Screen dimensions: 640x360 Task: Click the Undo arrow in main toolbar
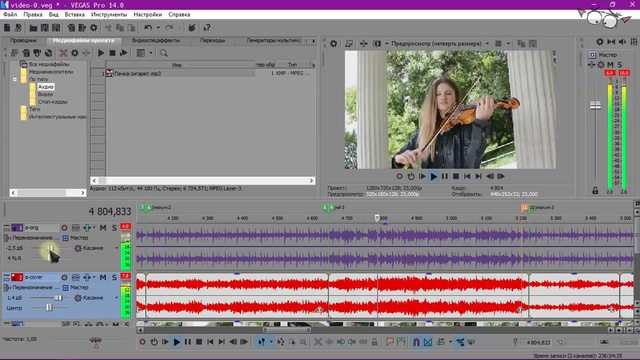148,28
